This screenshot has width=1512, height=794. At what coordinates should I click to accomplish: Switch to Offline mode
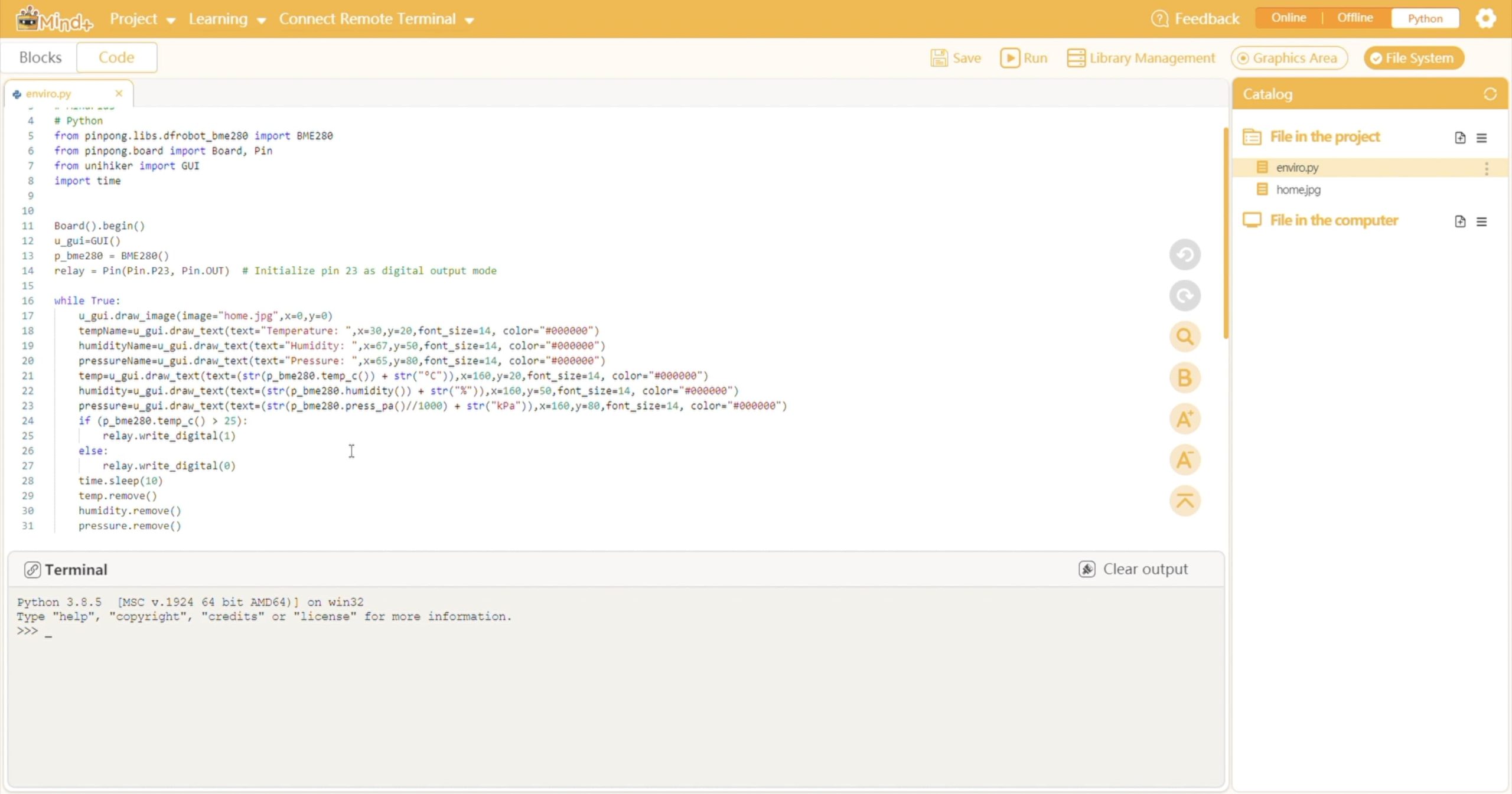click(1355, 18)
